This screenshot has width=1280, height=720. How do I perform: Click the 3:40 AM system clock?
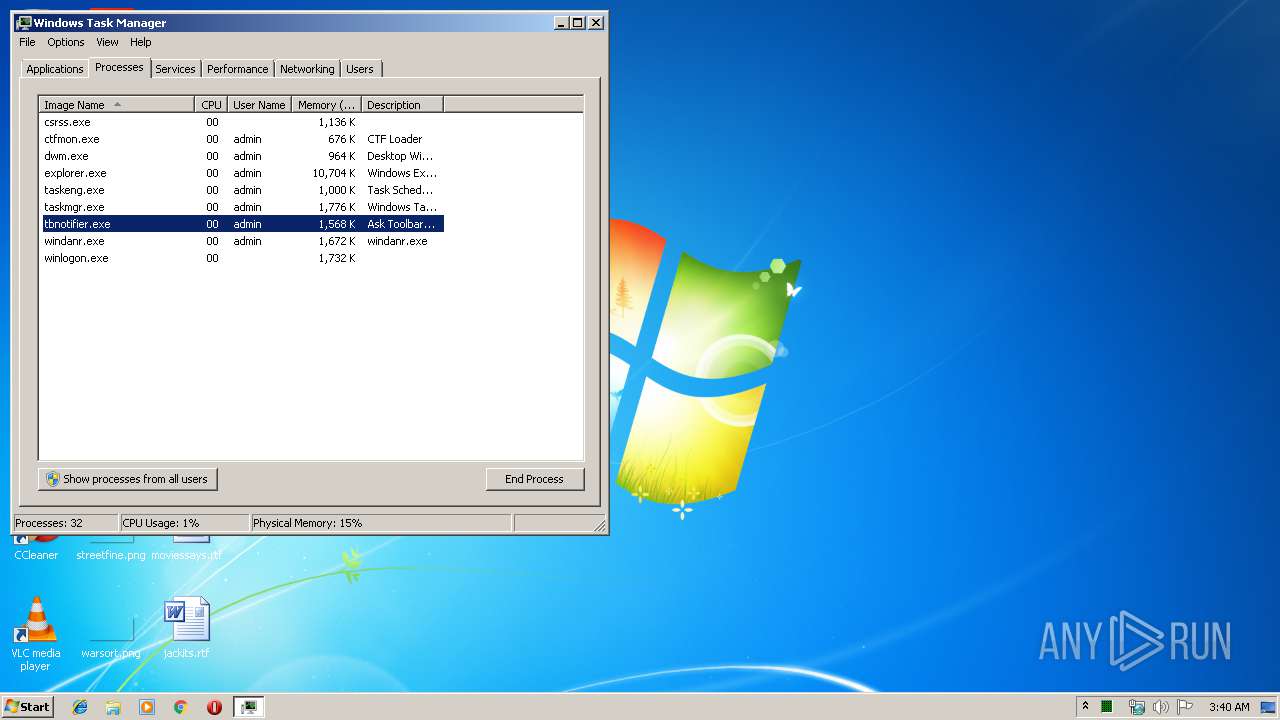pyautogui.click(x=1229, y=707)
